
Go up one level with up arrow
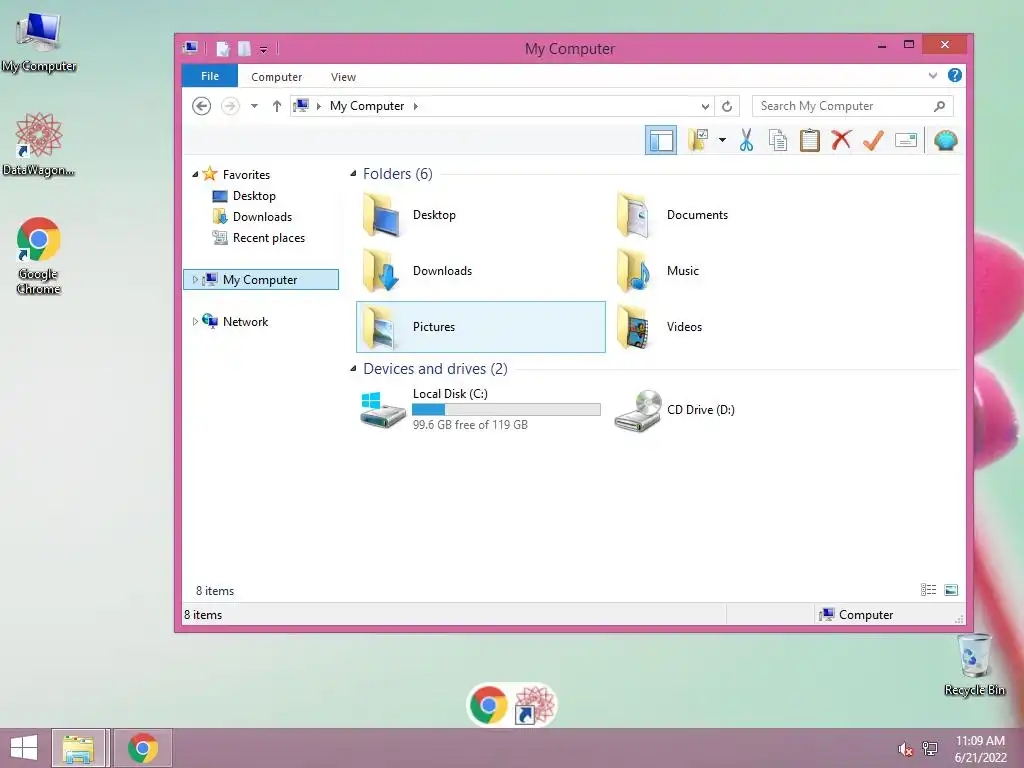(277, 106)
